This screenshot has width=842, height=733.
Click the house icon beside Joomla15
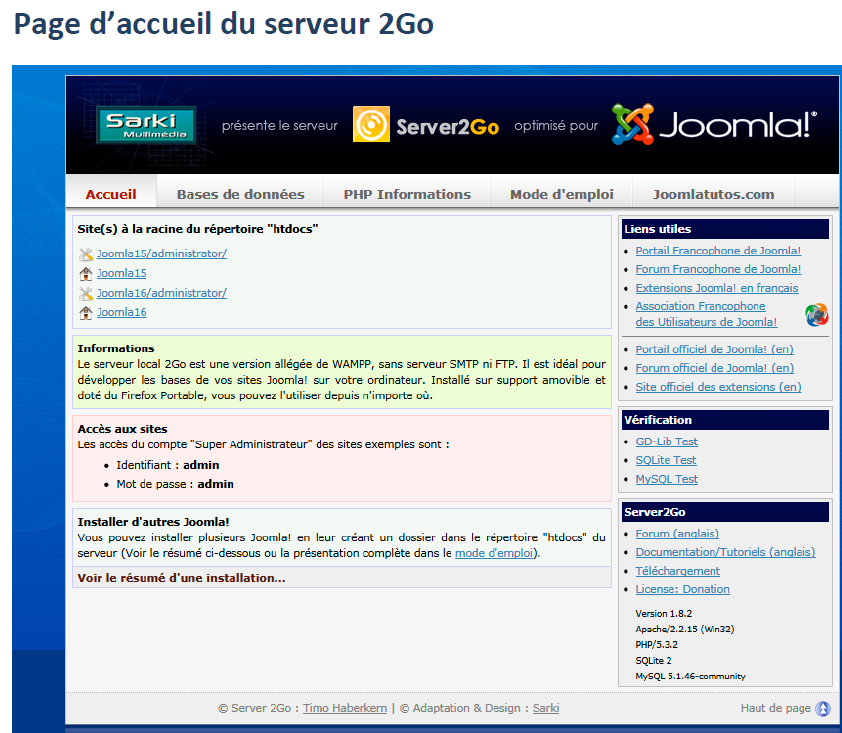pyautogui.click(x=86, y=273)
